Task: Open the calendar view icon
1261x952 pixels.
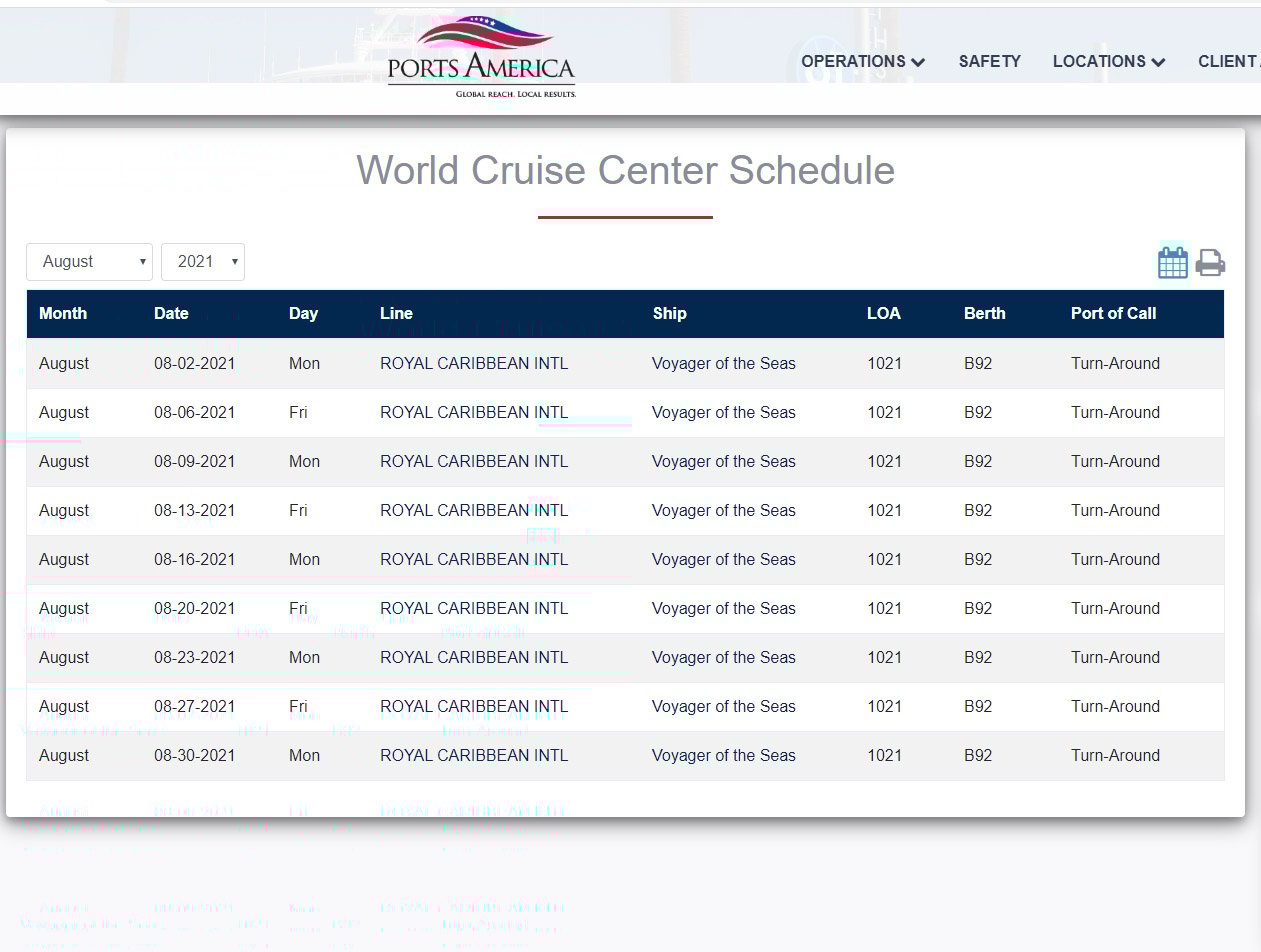Action: point(1172,263)
